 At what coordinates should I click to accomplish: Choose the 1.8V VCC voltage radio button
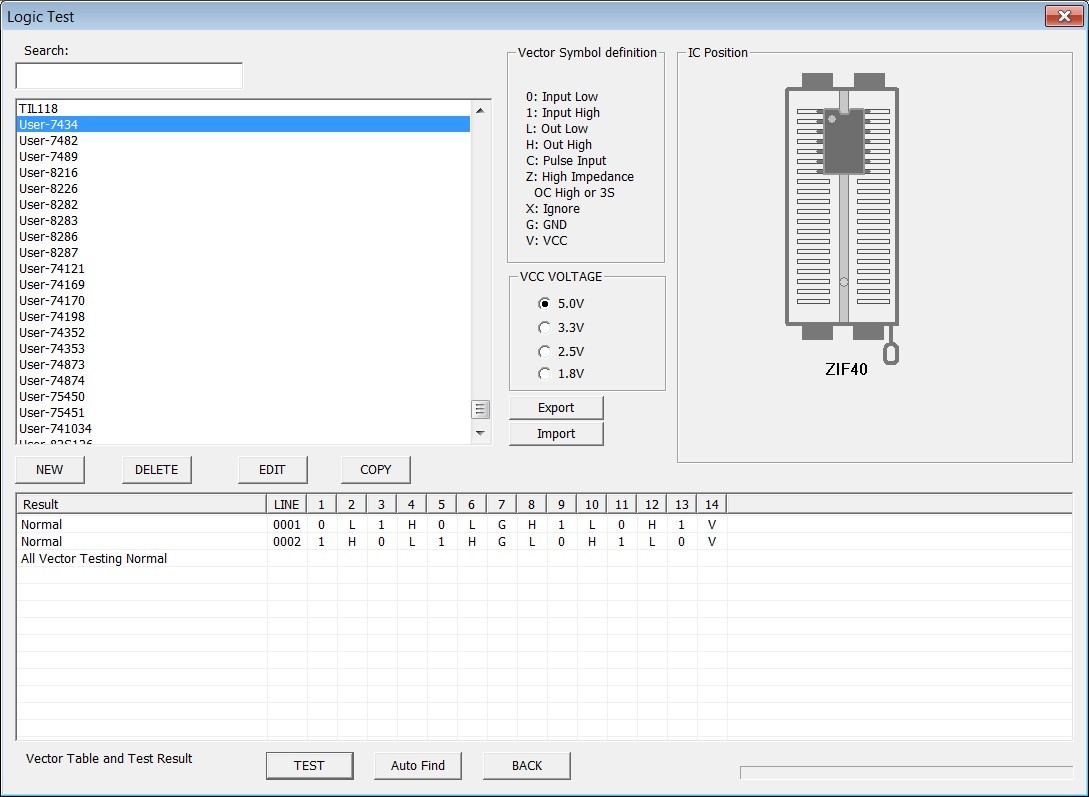point(561,374)
